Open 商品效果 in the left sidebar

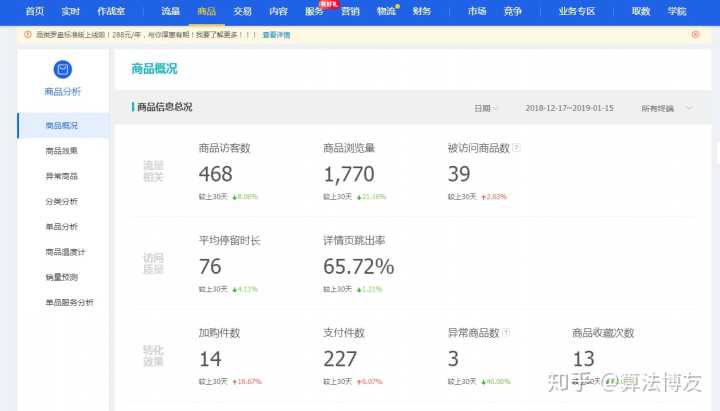[62, 151]
